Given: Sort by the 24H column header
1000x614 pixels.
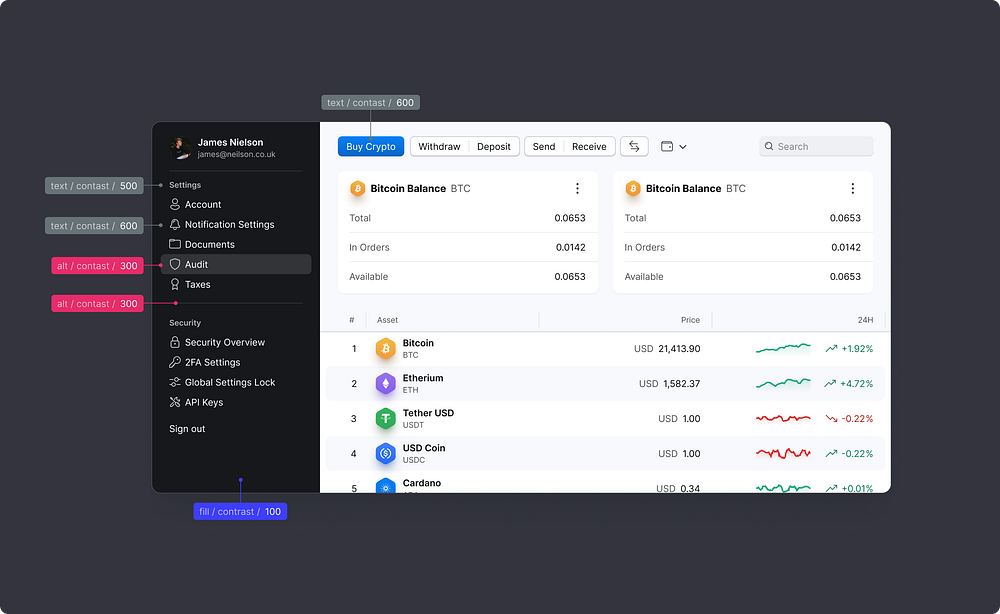Looking at the screenshot, I should click(x=865, y=320).
